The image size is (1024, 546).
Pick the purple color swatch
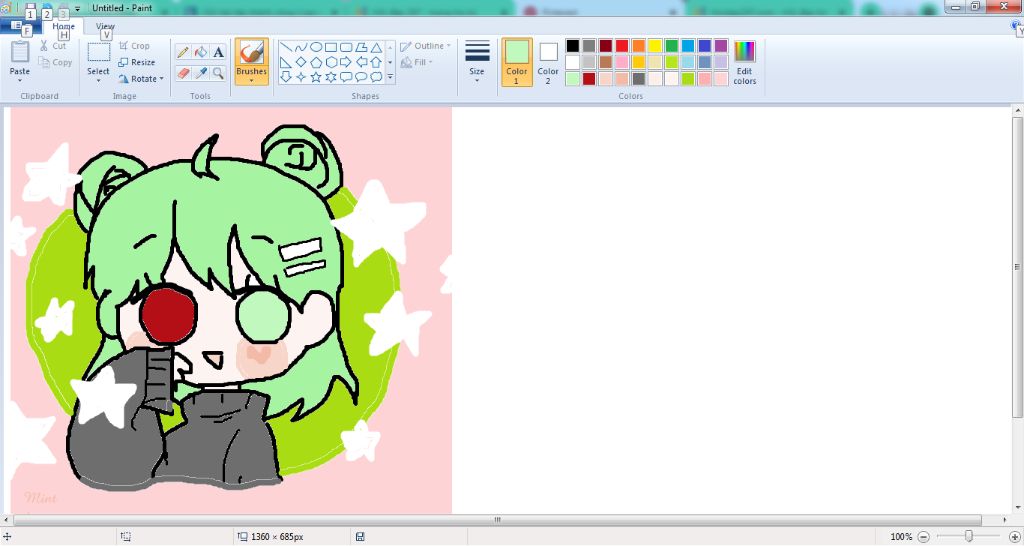tap(721, 46)
